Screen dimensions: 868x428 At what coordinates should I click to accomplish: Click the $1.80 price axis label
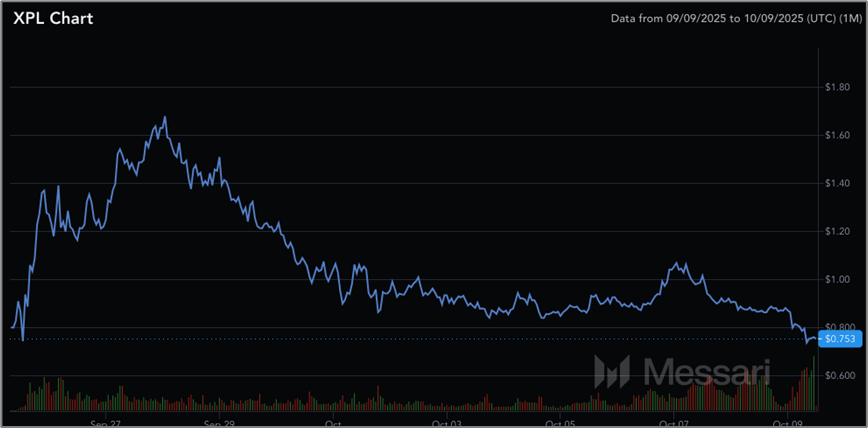pyautogui.click(x=836, y=87)
